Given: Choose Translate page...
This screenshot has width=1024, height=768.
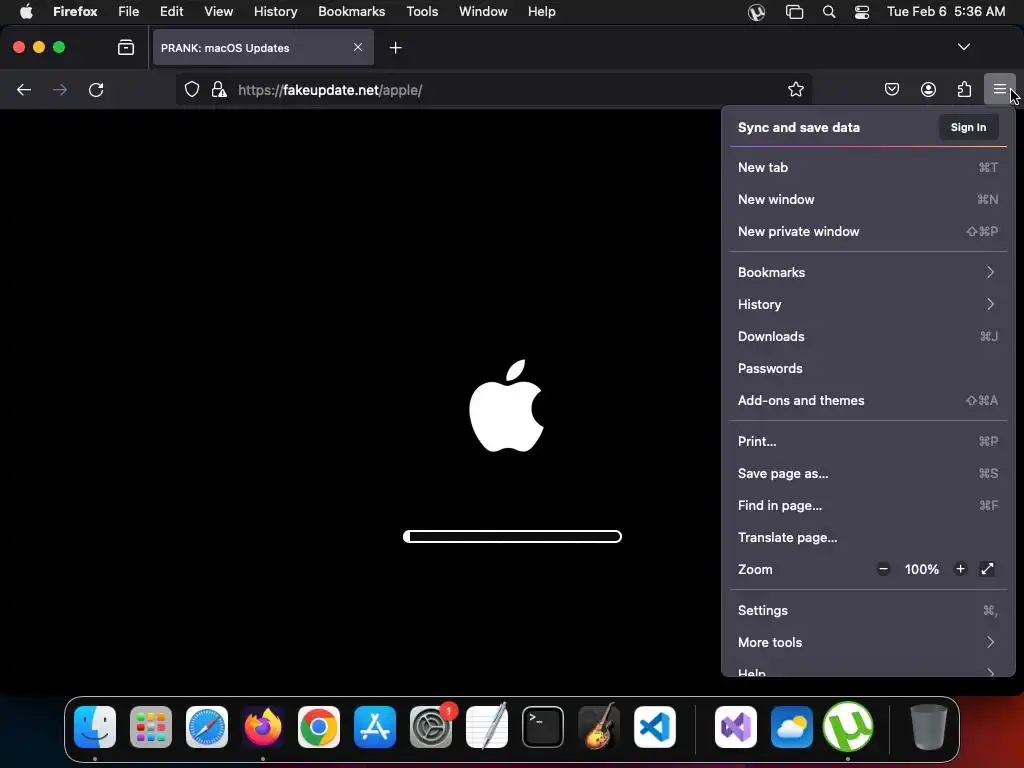Looking at the screenshot, I should (x=868, y=537).
